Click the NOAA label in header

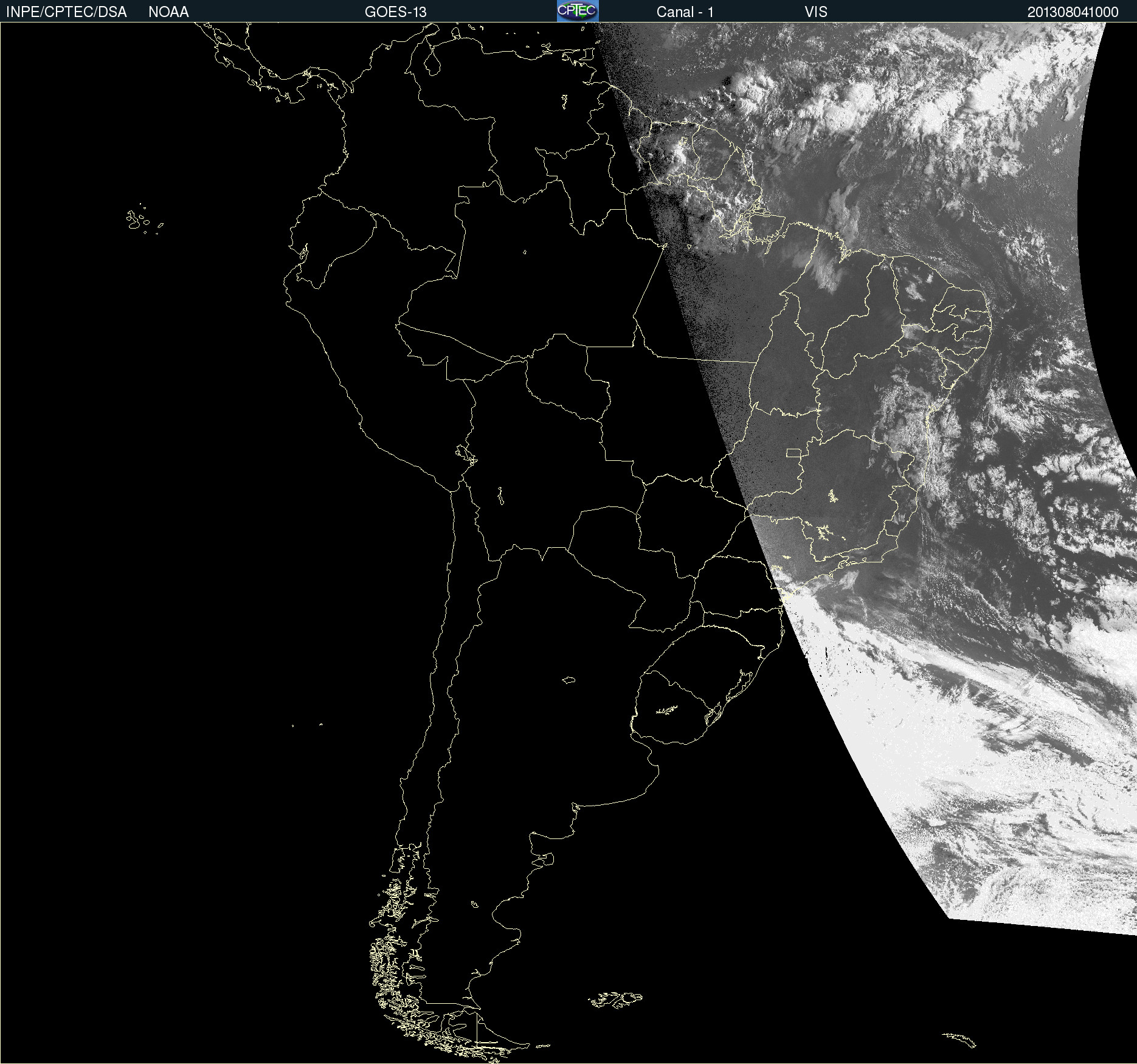tap(168, 12)
